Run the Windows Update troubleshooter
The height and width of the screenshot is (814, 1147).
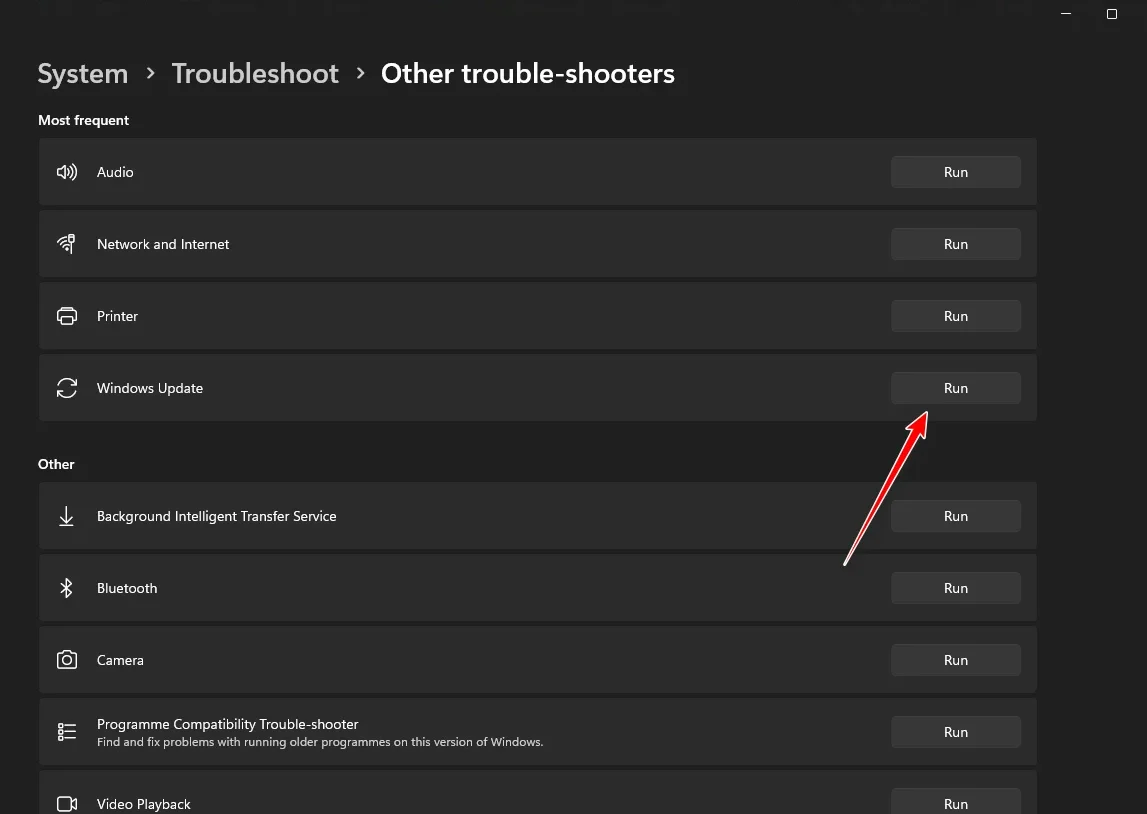[x=955, y=388]
